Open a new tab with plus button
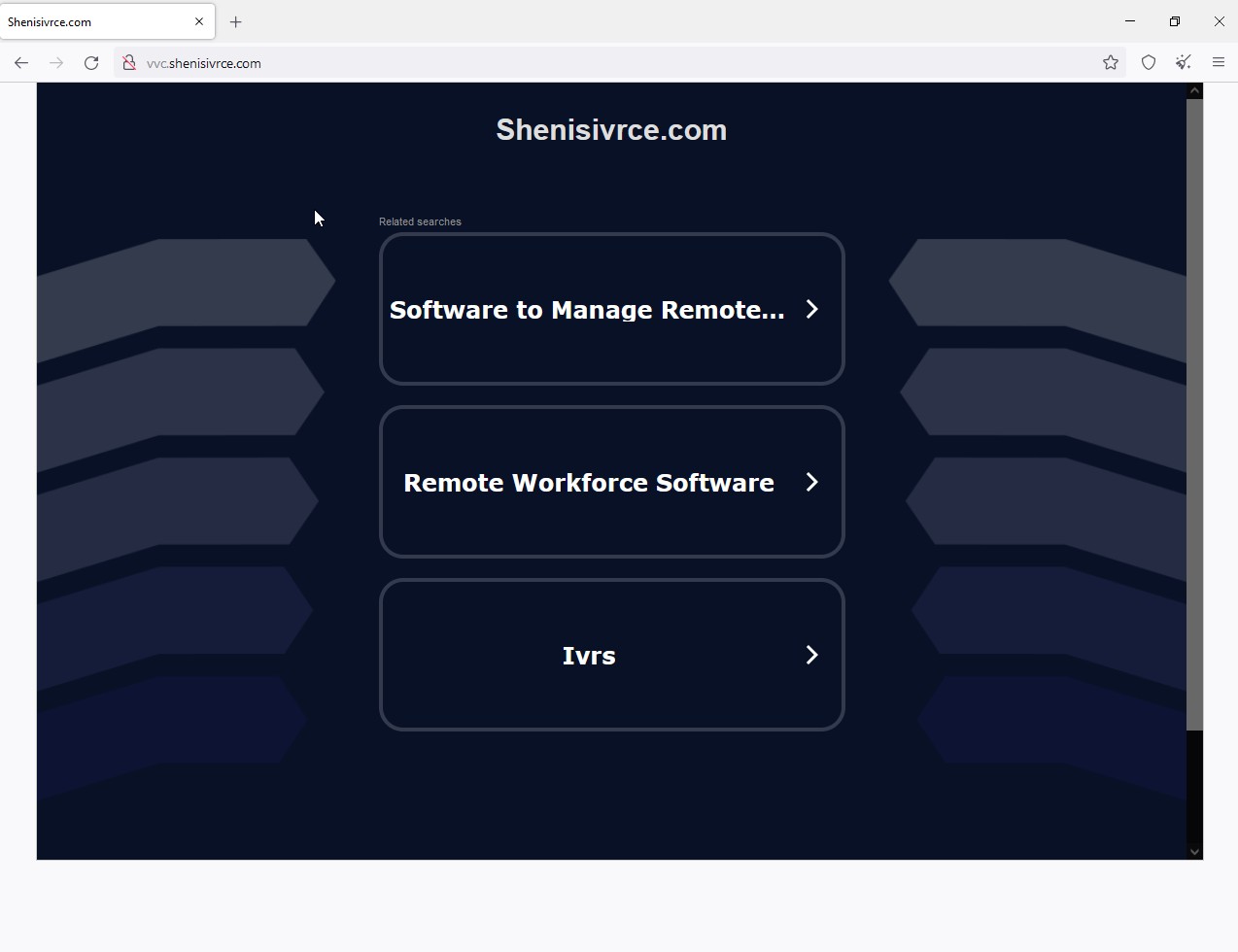Viewport: 1238px width, 952px height. [235, 21]
